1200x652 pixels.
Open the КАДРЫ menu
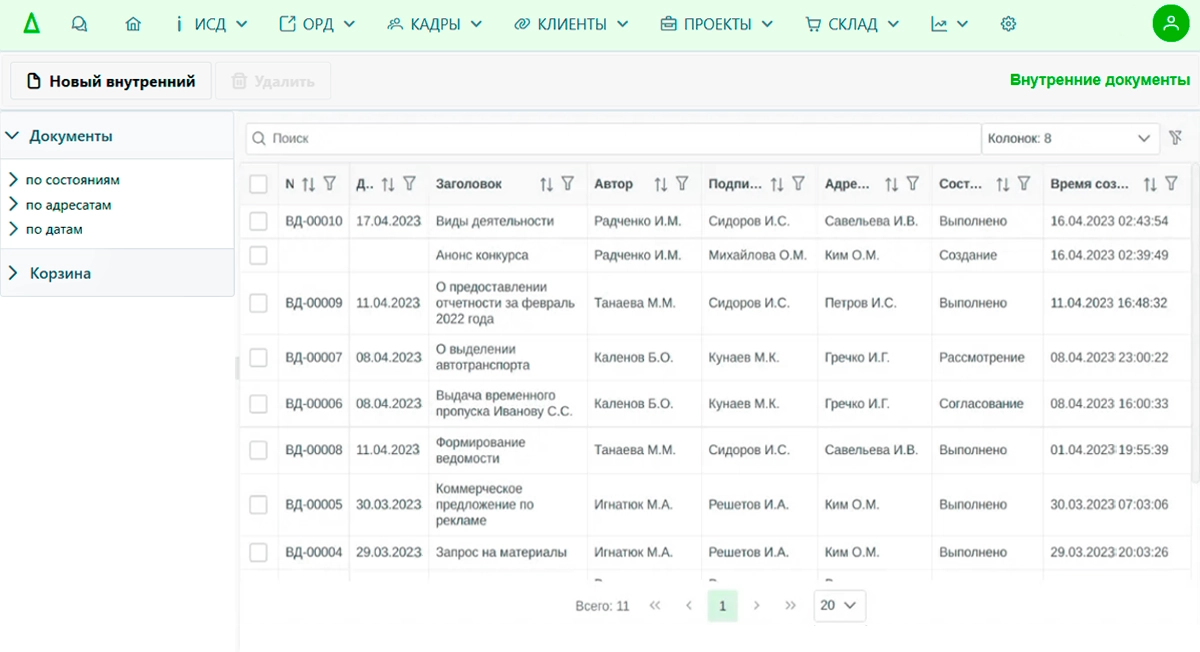(x=435, y=24)
